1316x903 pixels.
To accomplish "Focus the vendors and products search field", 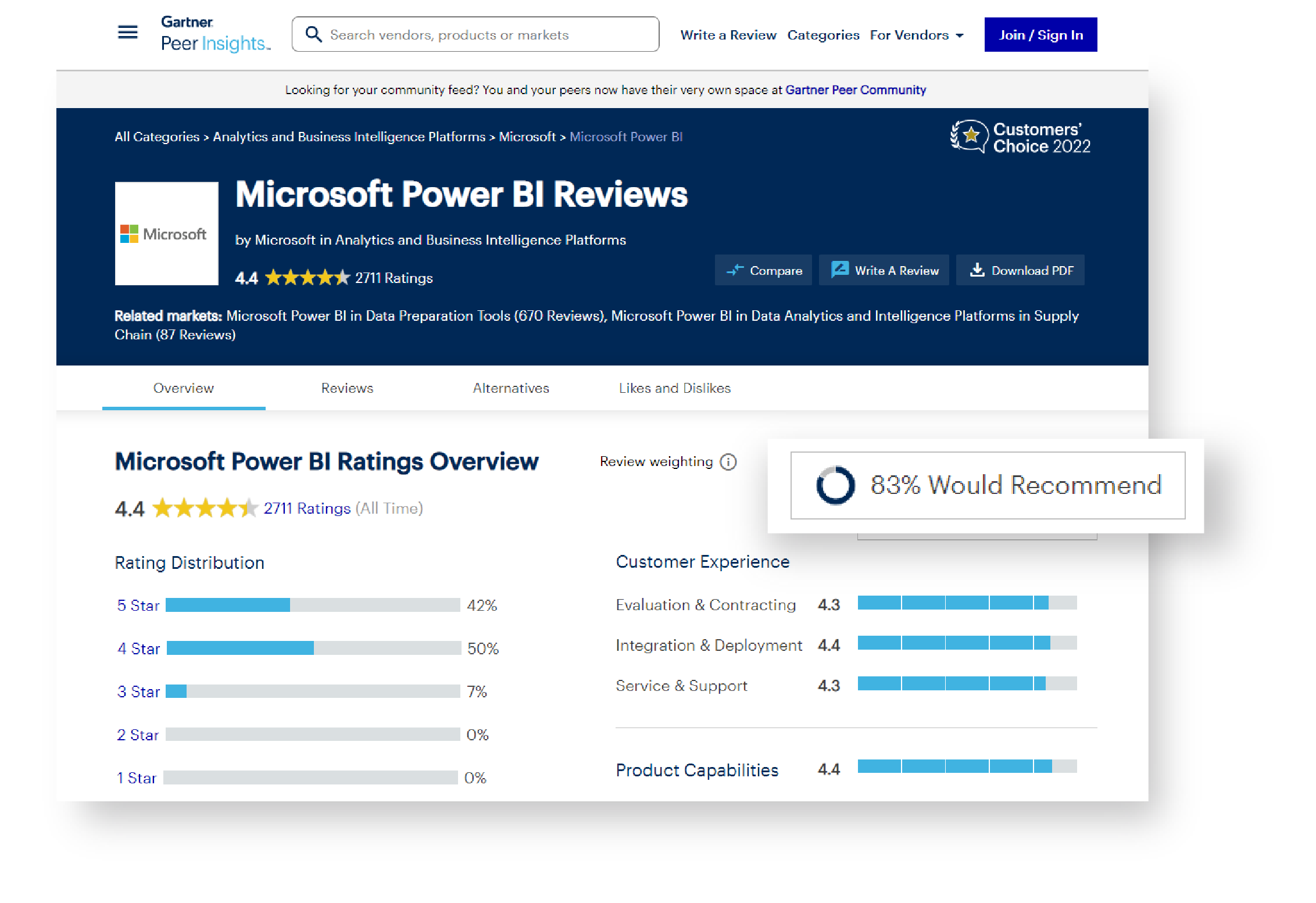I will [x=475, y=34].
